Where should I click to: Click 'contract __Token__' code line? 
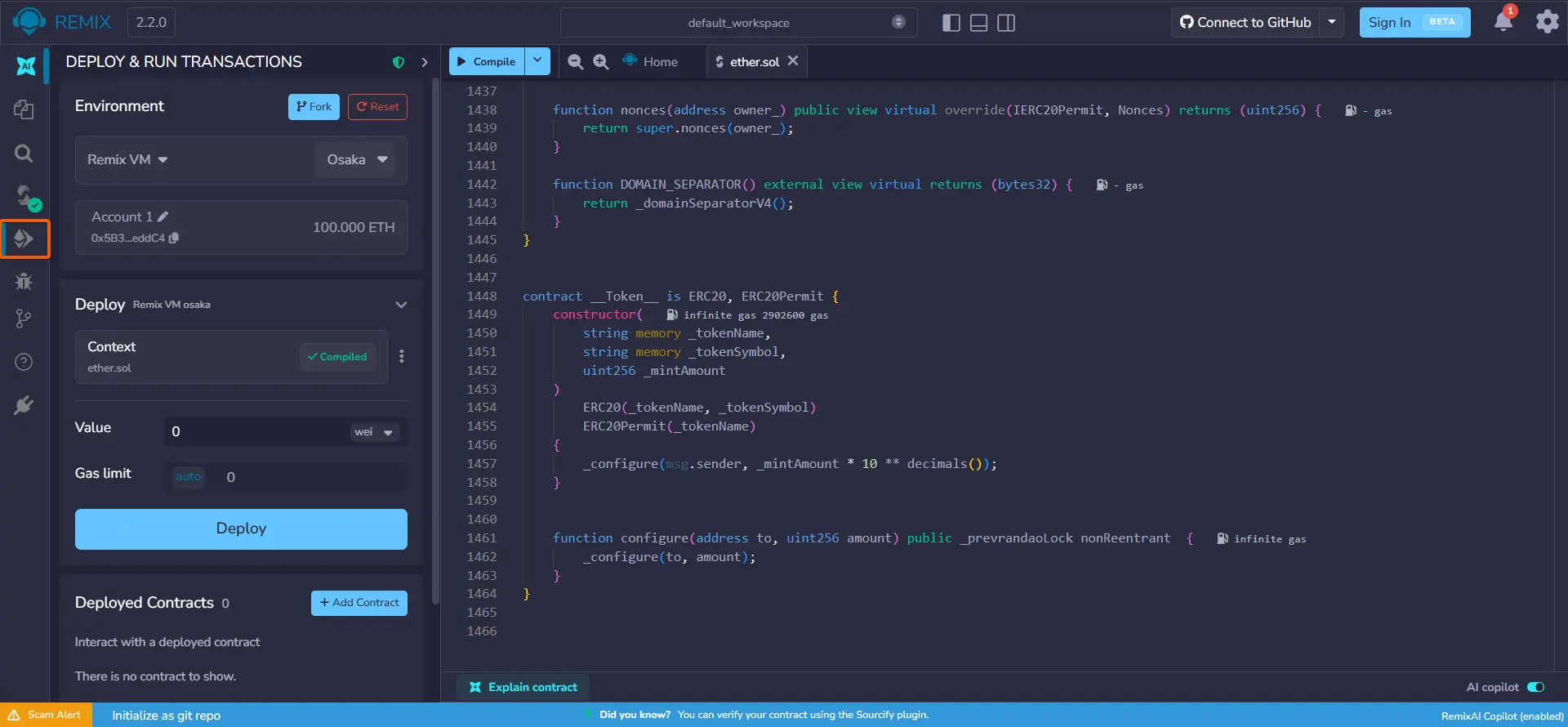tap(681, 296)
